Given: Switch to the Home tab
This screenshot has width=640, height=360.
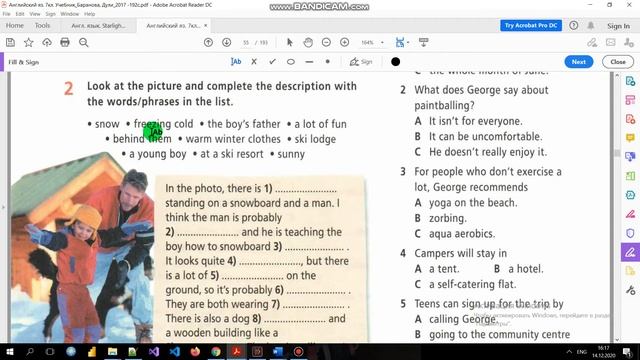Looking at the screenshot, I should [x=15, y=25].
